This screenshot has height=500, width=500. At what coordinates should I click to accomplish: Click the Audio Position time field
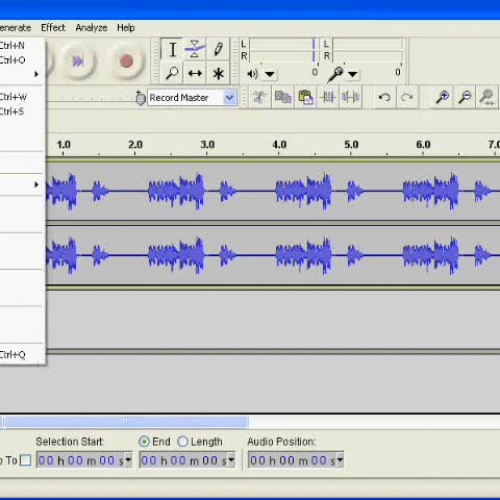click(292, 460)
